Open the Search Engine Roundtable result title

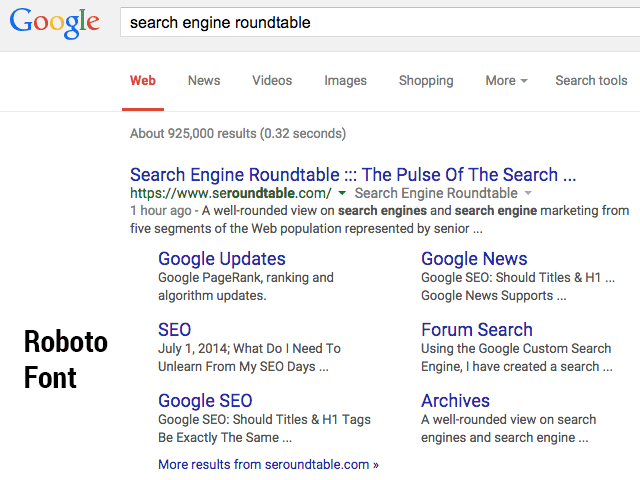[x=353, y=174]
